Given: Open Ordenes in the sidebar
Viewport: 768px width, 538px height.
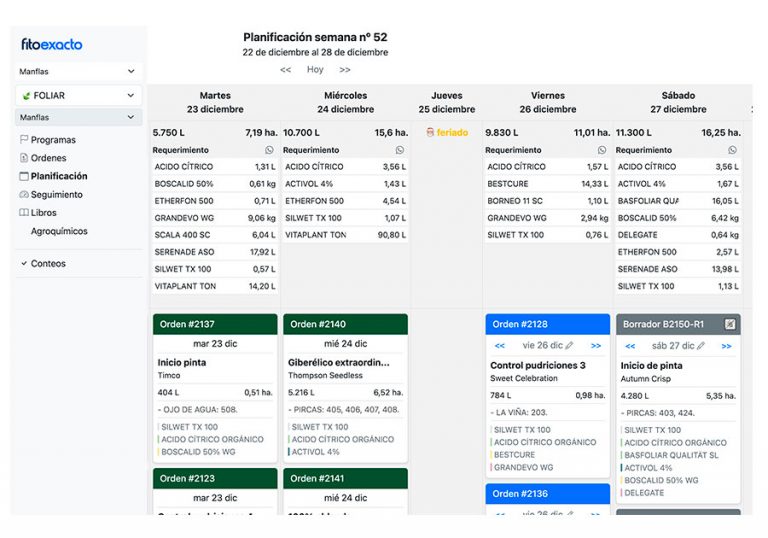Looking at the screenshot, I should [48, 158].
